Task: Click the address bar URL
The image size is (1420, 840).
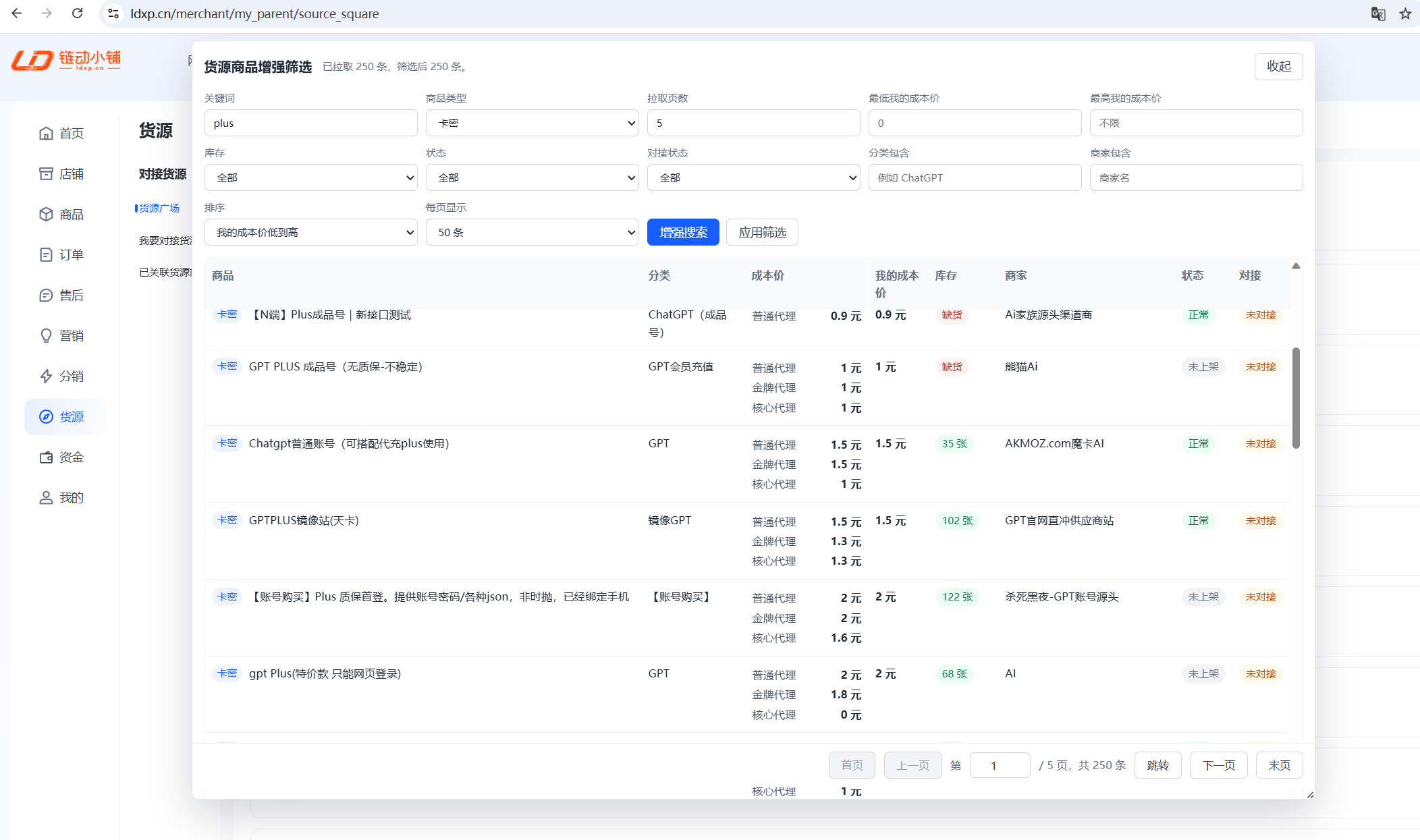Action: click(x=254, y=13)
